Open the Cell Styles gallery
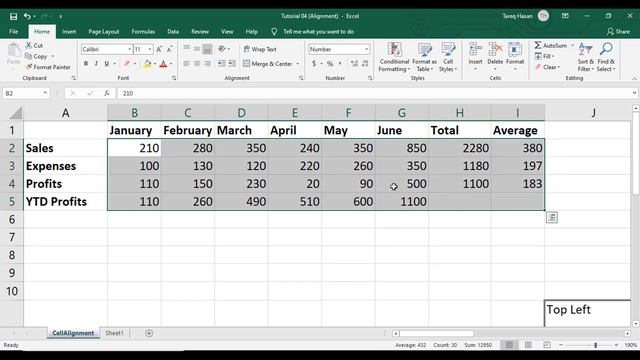Image resolution: width=640 pixels, height=360 pixels. click(448, 58)
